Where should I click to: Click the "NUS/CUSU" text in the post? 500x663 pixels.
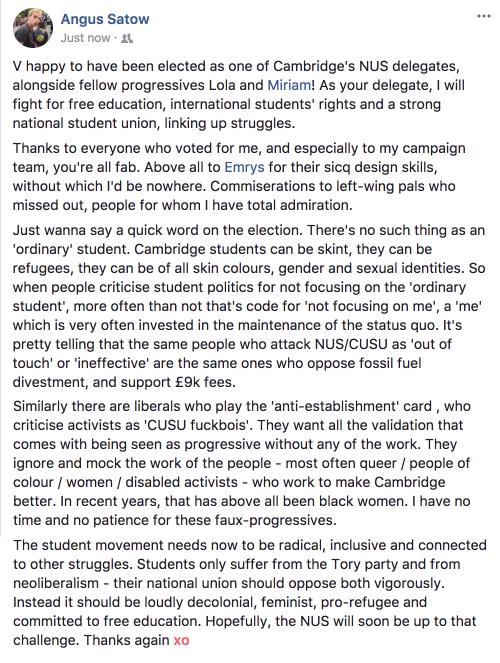pyautogui.click(x=351, y=344)
